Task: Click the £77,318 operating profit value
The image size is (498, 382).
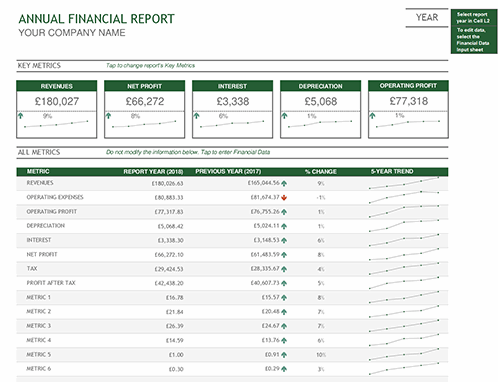Action: click(409, 101)
